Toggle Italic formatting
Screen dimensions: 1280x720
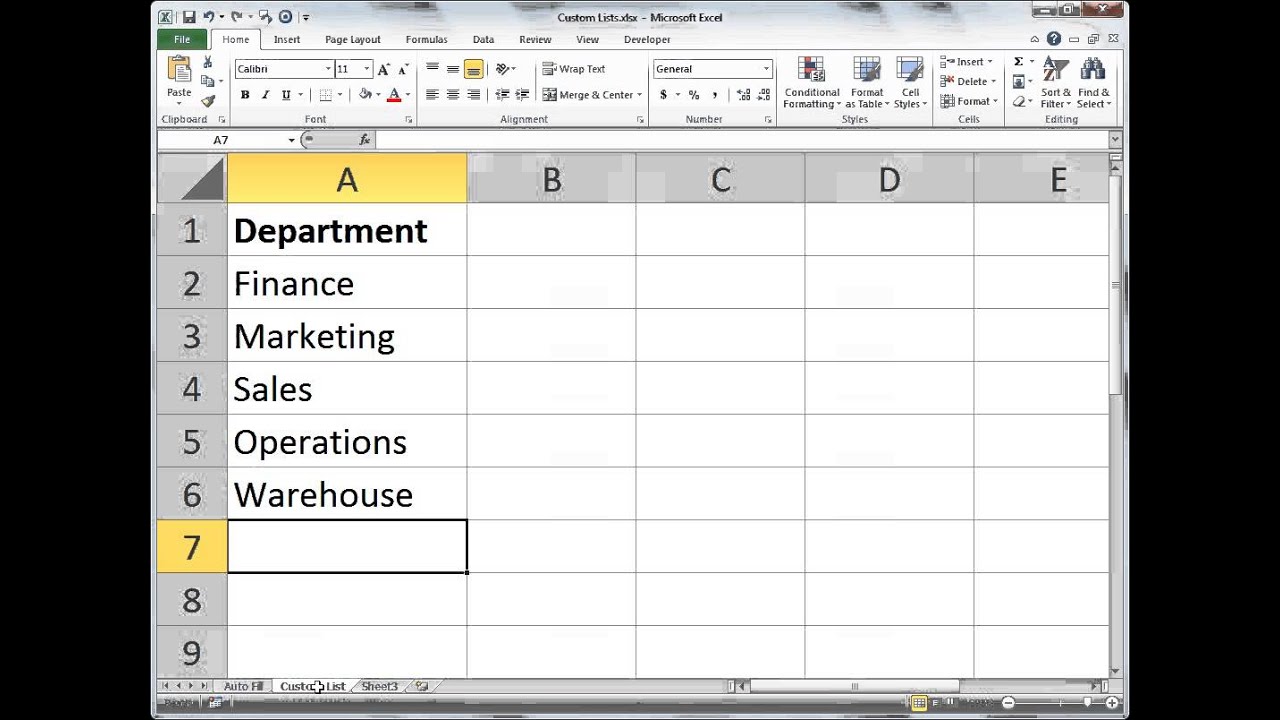pos(265,95)
